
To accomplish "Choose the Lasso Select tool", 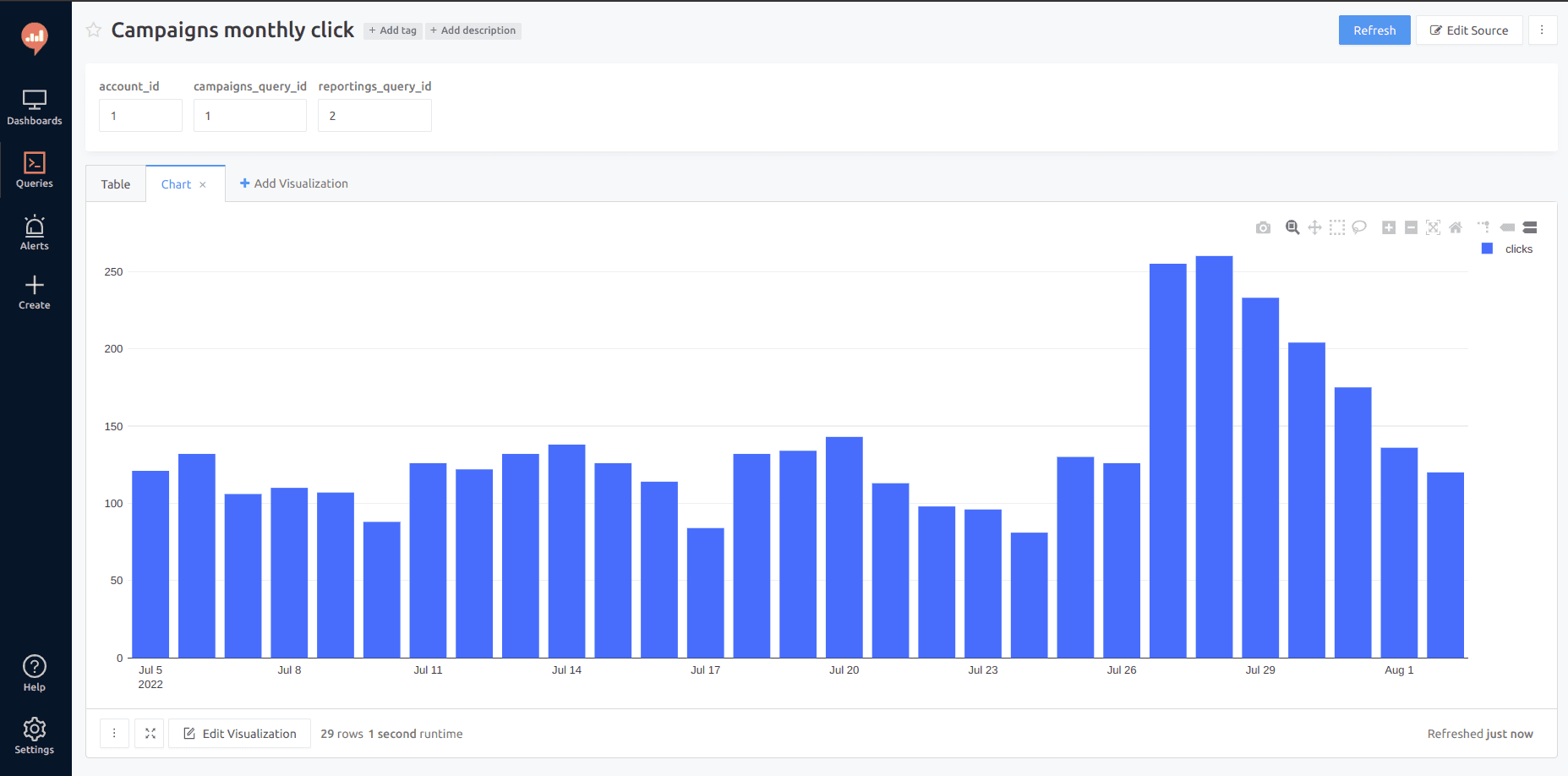I will coord(1359,227).
